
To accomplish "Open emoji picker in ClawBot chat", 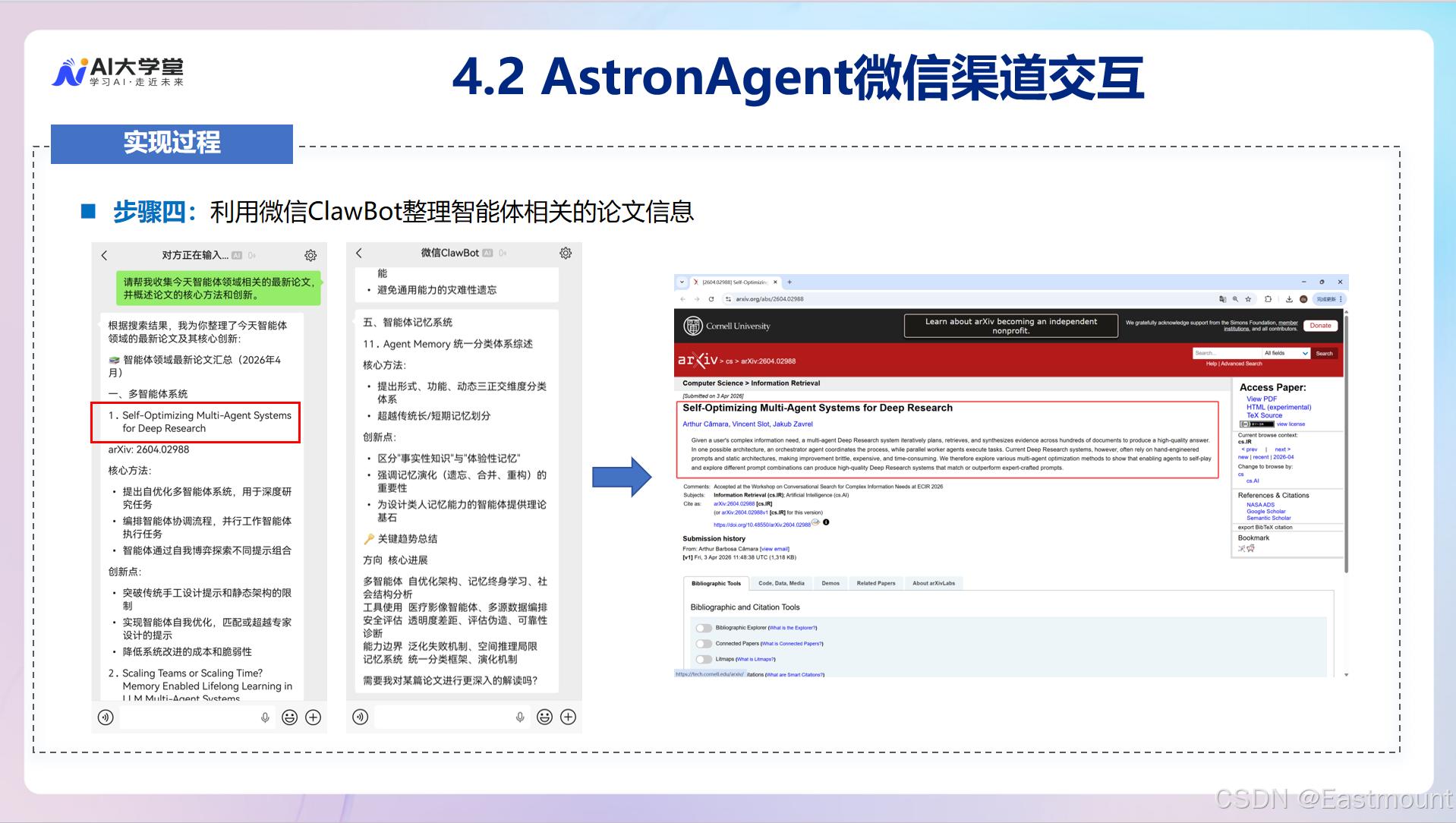I will click(x=544, y=717).
